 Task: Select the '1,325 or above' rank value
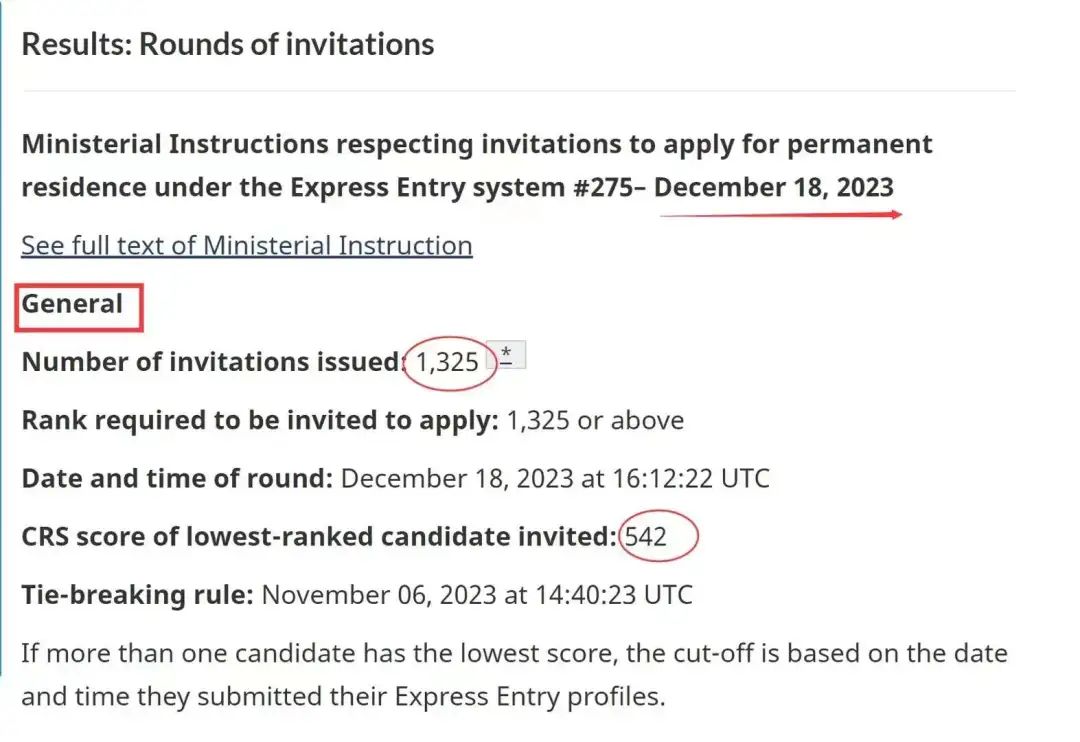[595, 420]
